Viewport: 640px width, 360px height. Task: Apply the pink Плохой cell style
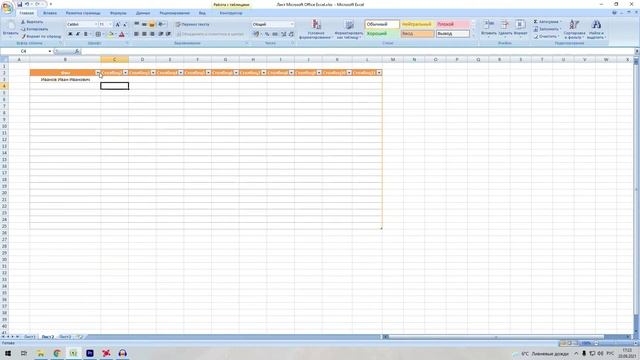click(x=452, y=24)
